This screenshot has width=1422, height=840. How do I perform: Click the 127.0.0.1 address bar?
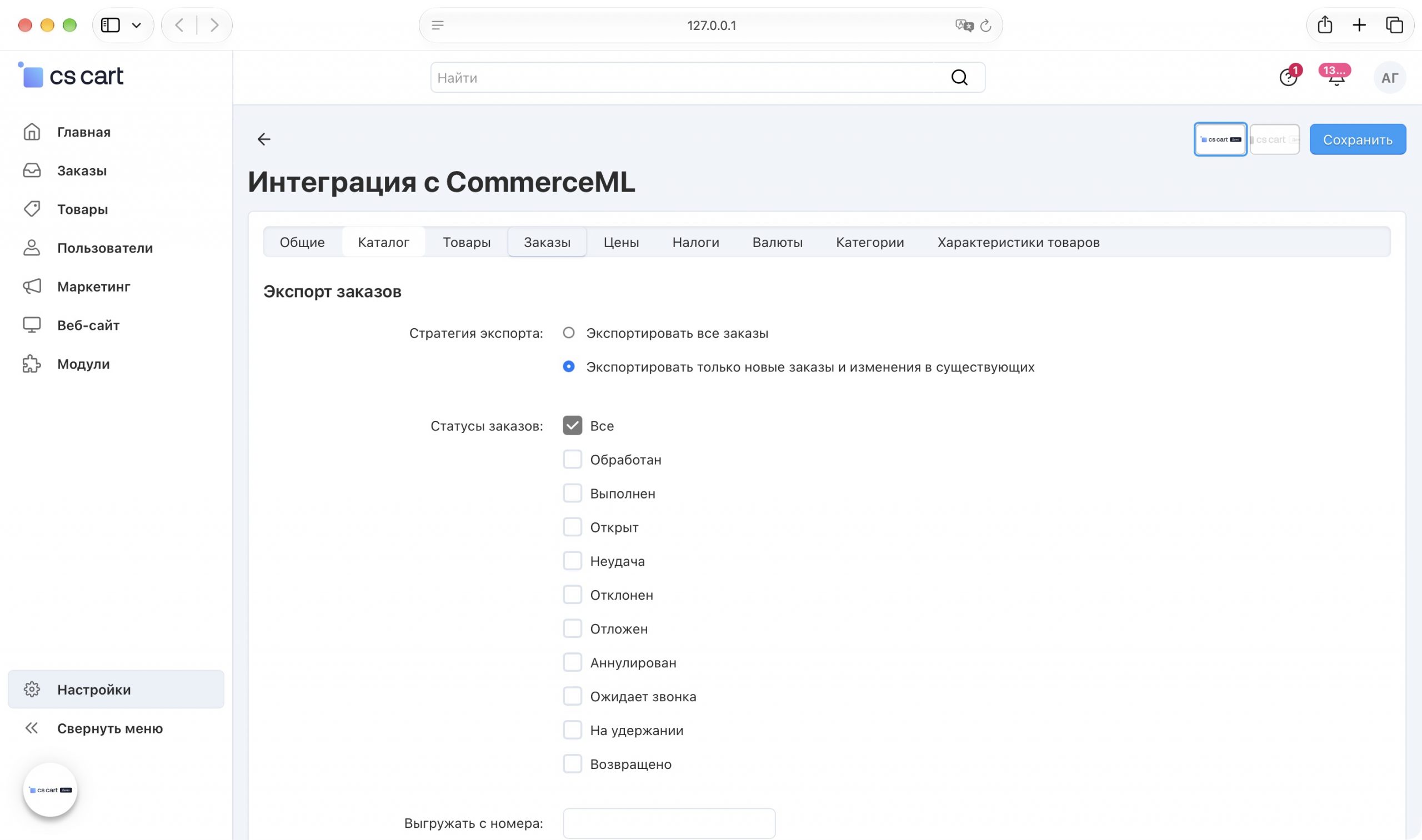(x=710, y=26)
